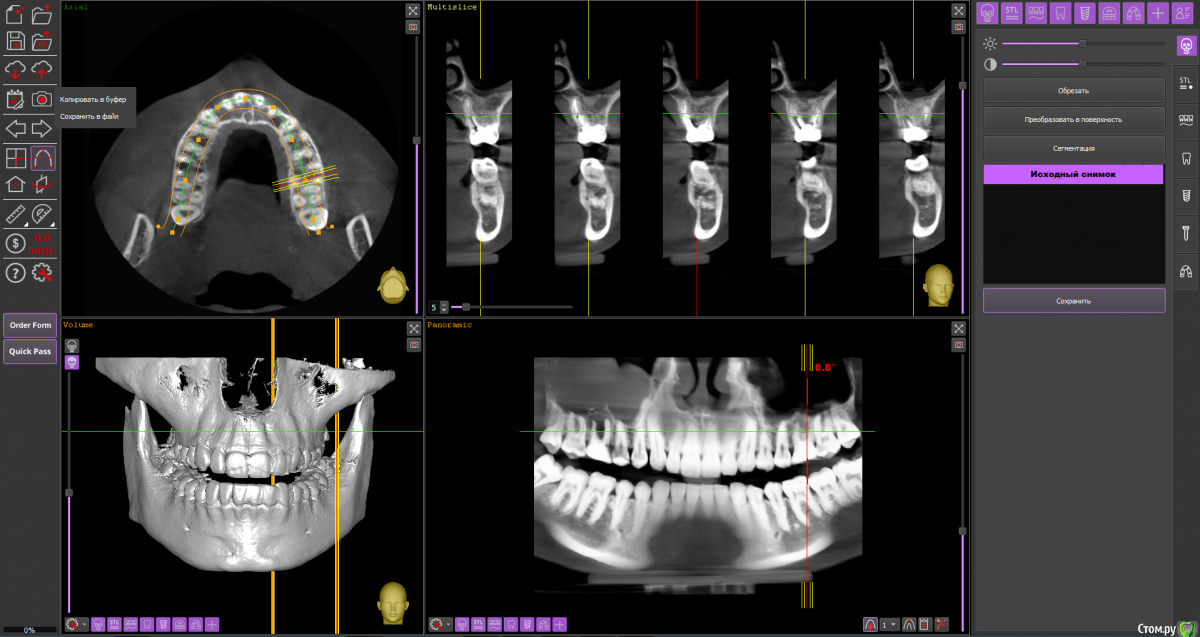Select the ruler measurement tool
This screenshot has width=1200, height=637.
click(15, 214)
